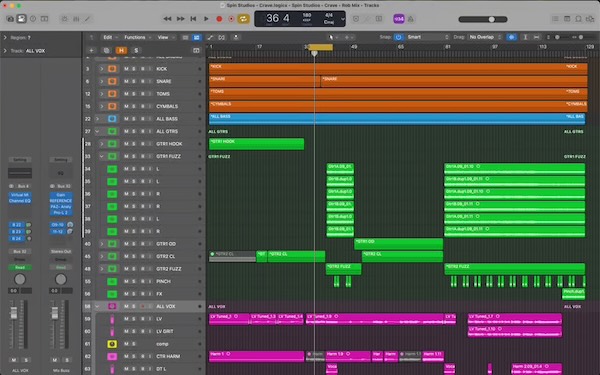The height and width of the screenshot is (375, 600).
Task: Add a new track with plus button
Action: (x=91, y=50)
